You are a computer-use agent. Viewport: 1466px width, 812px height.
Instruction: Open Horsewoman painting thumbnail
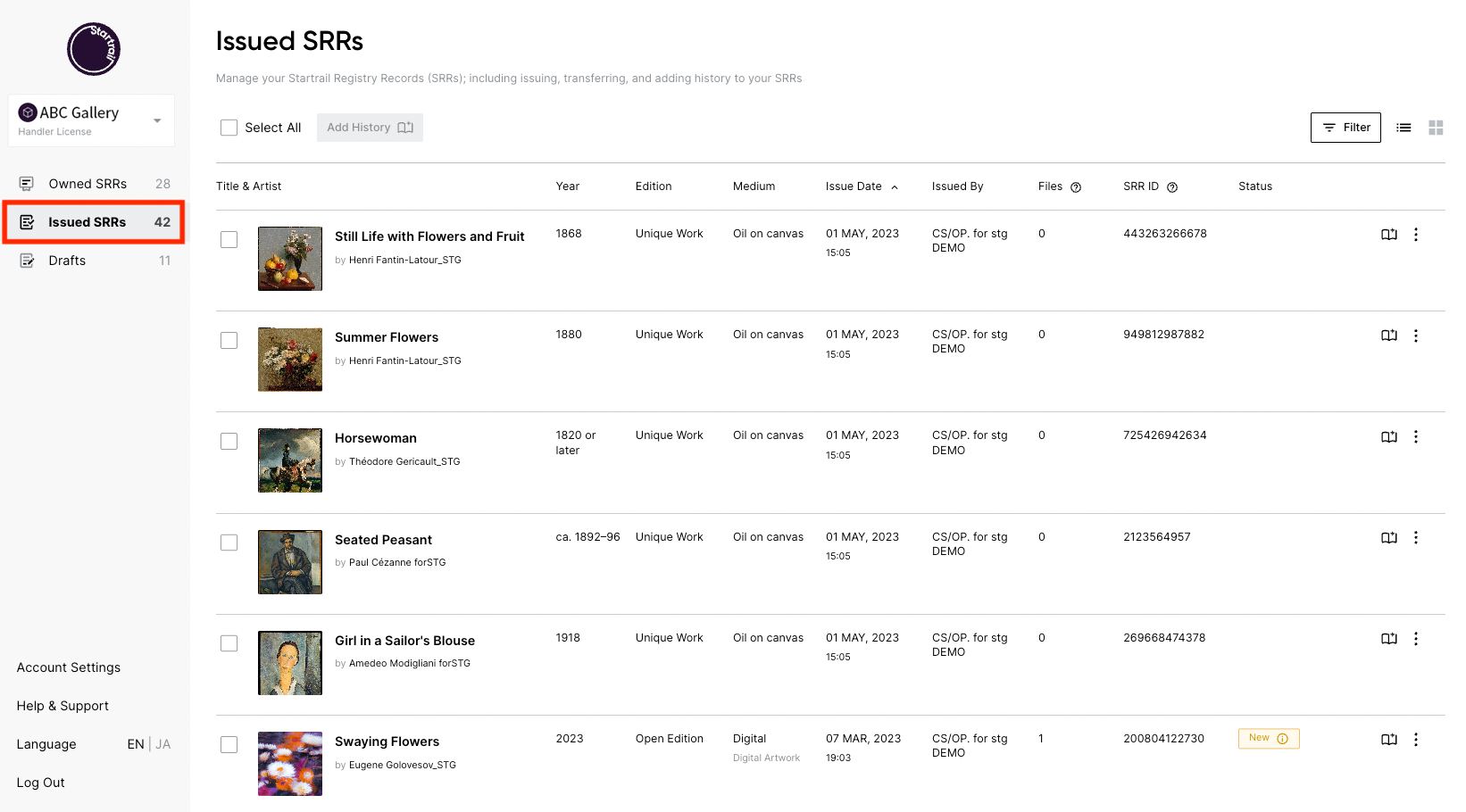click(290, 460)
